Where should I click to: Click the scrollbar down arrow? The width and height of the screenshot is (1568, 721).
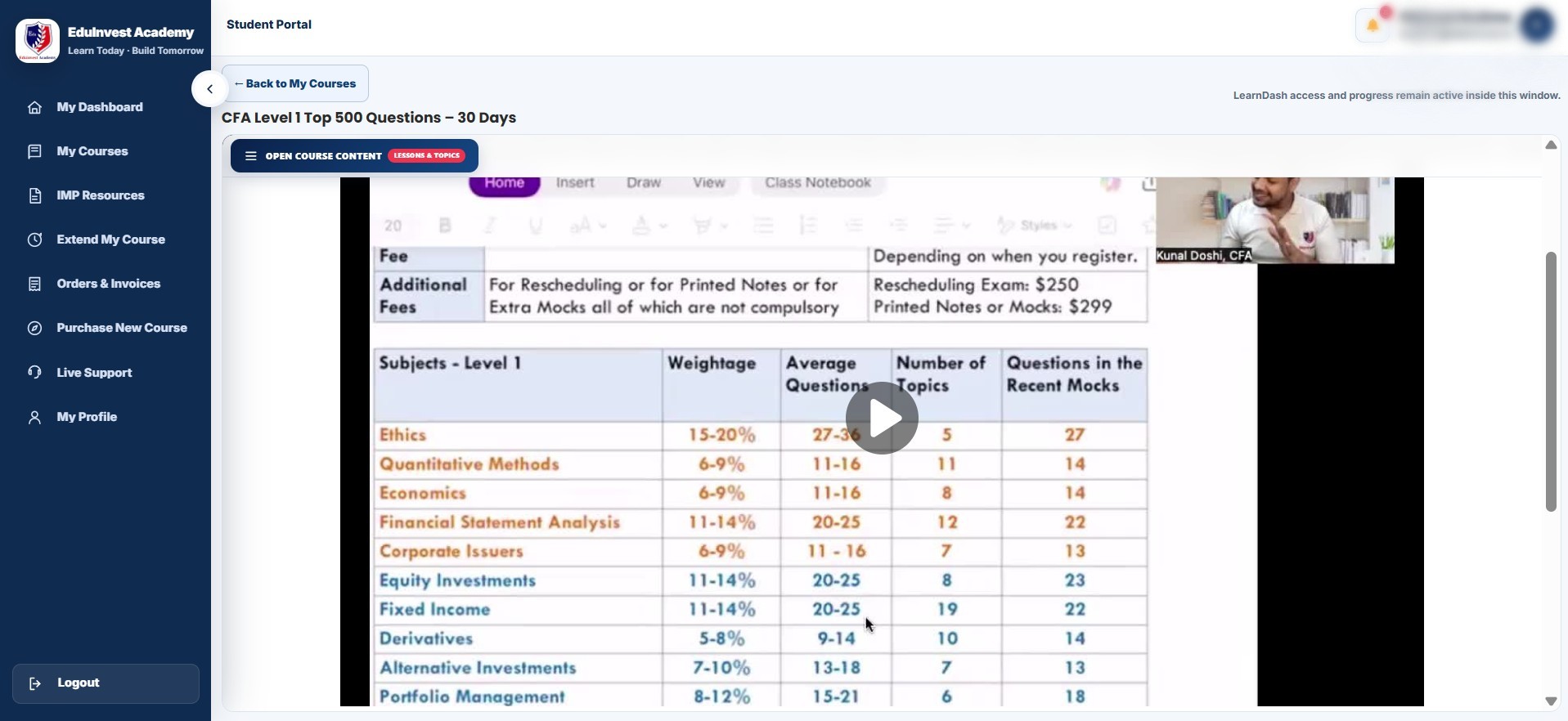point(1551,701)
